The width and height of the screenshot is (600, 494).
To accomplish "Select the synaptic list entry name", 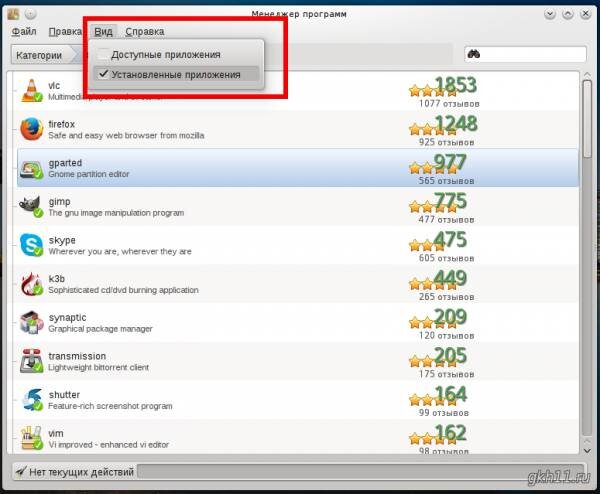I will pyautogui.click(x=67, y=318).
